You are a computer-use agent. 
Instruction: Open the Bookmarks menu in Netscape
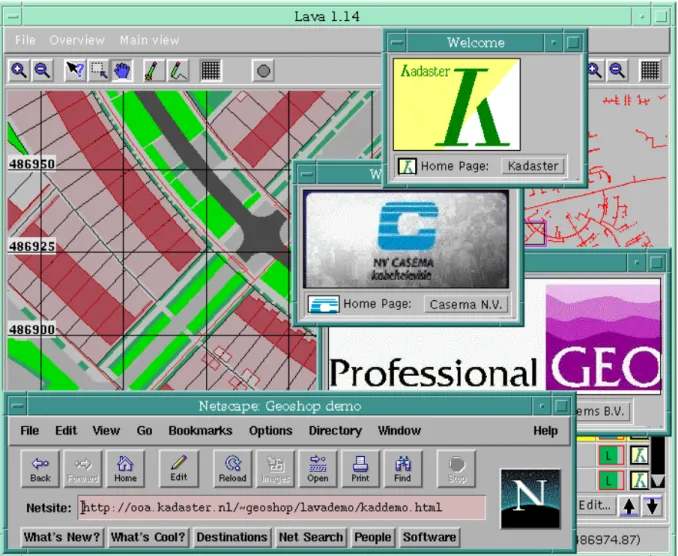point(200,431)
